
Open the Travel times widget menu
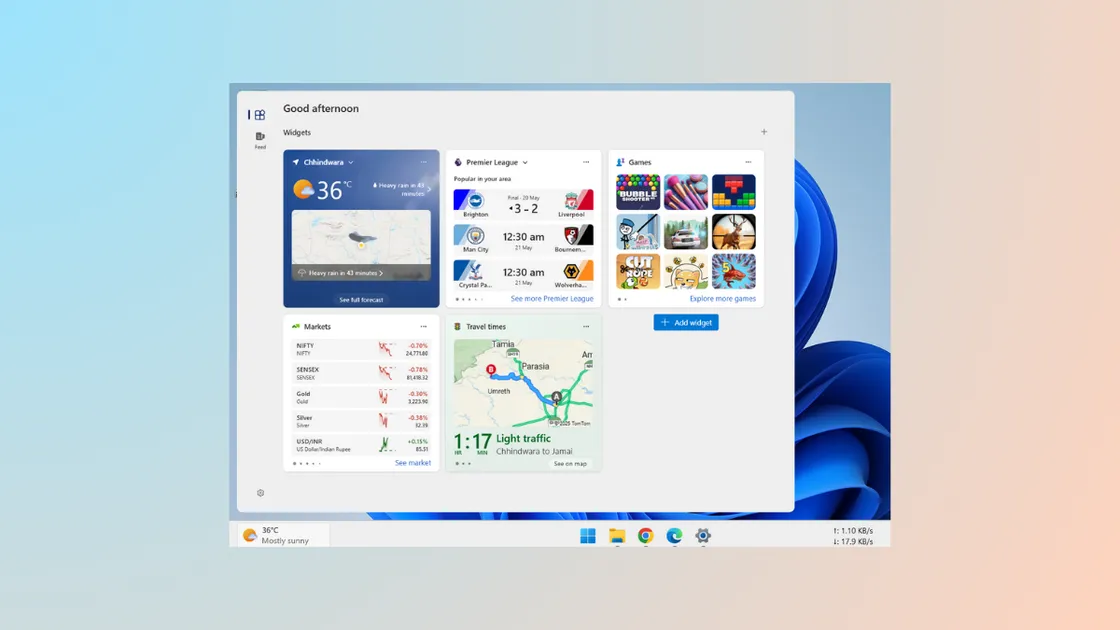[586, 326]
